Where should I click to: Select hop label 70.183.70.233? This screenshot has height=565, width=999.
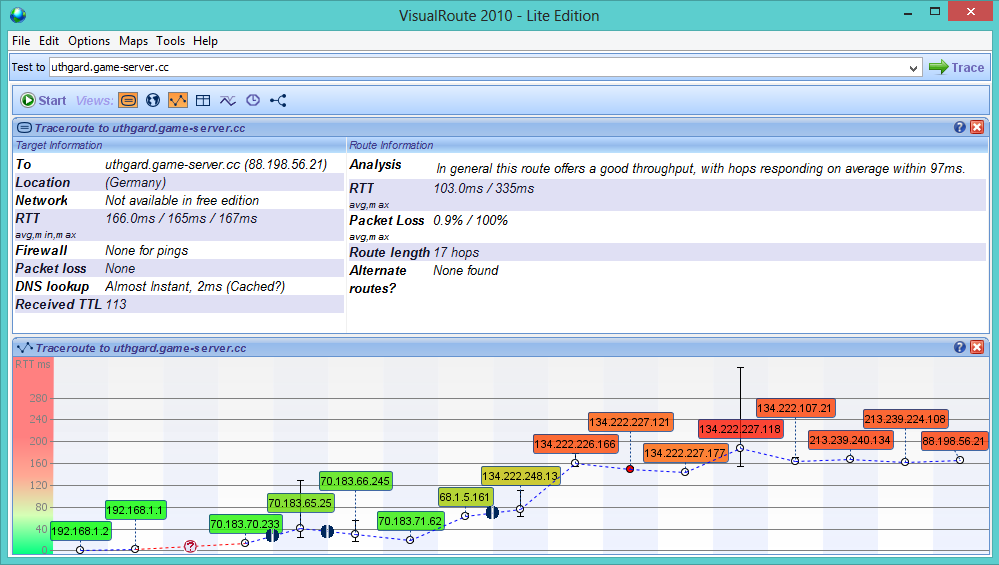(x=245, y=524)
